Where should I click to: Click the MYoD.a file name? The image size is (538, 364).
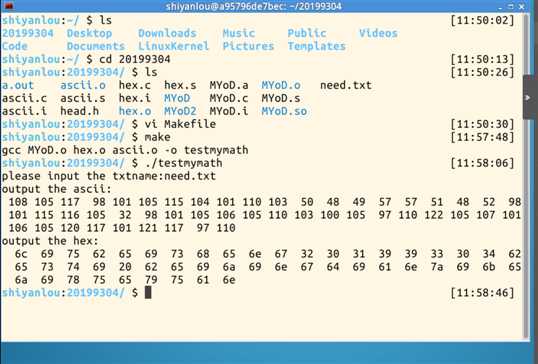pyautogui.click(x=229, y=85)
